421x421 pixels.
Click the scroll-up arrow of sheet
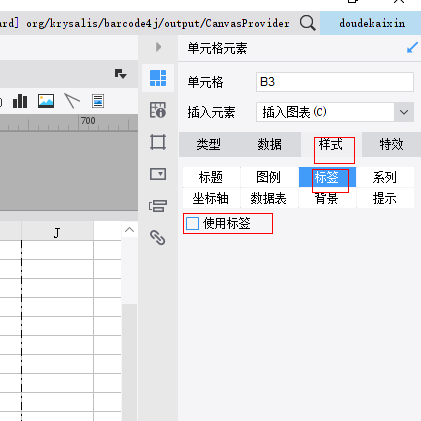(130, 230)
